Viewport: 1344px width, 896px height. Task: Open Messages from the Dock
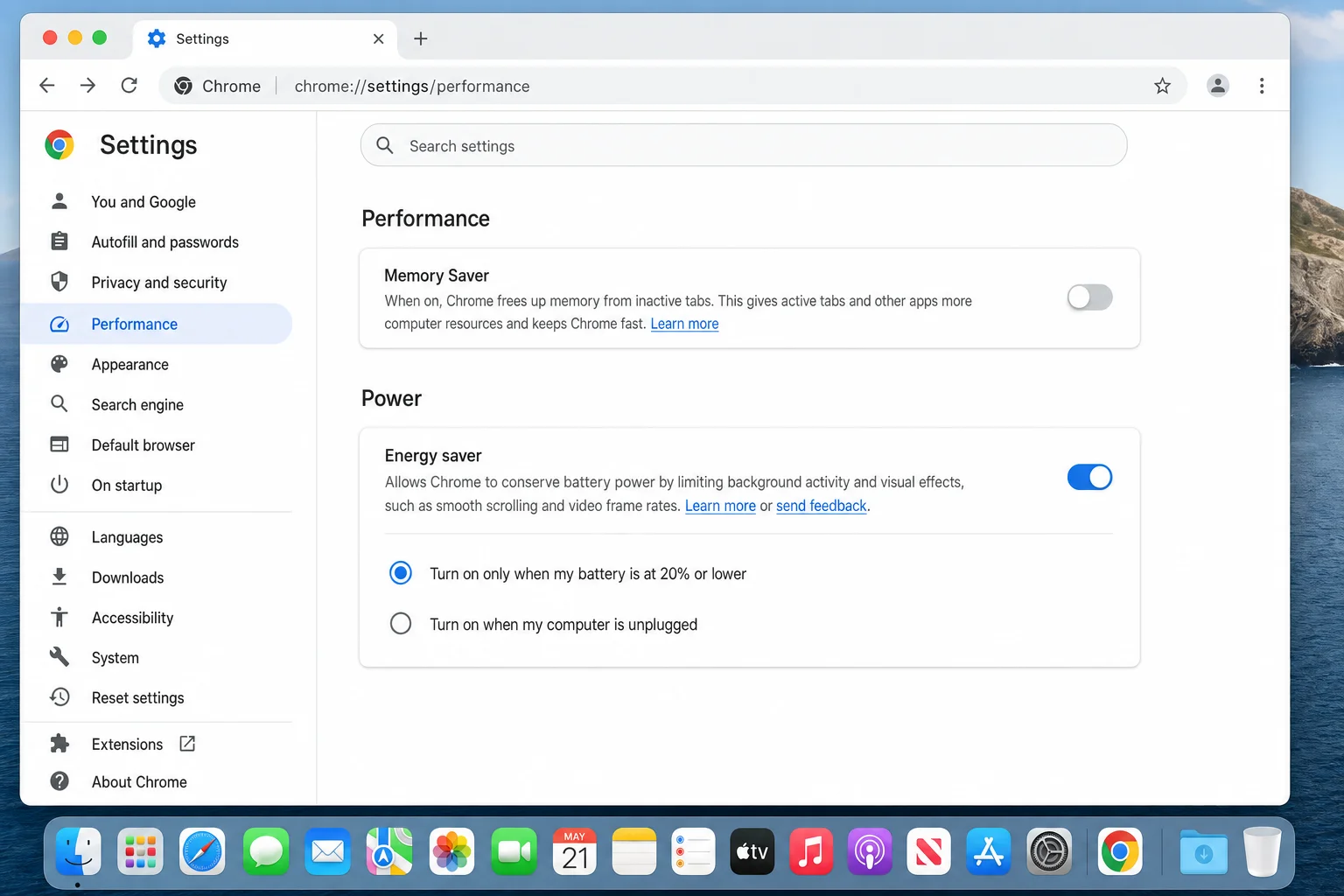click(265, 851)
